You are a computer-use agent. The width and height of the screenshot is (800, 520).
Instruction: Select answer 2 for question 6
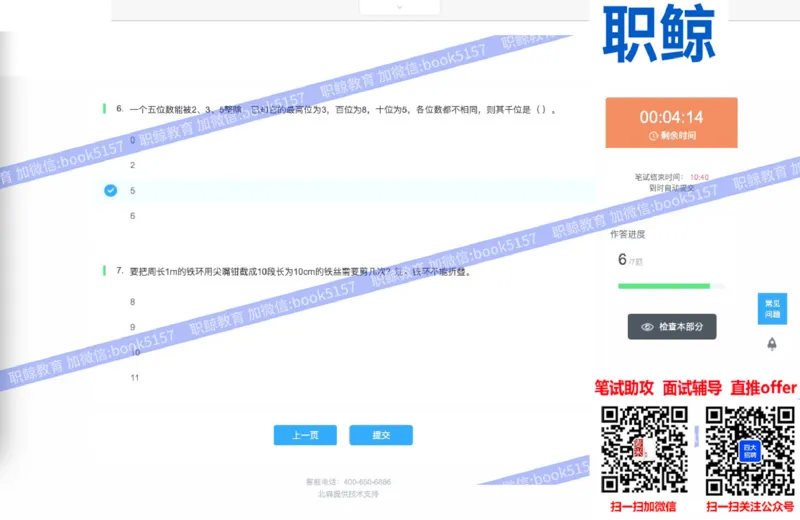pos(133,165)
